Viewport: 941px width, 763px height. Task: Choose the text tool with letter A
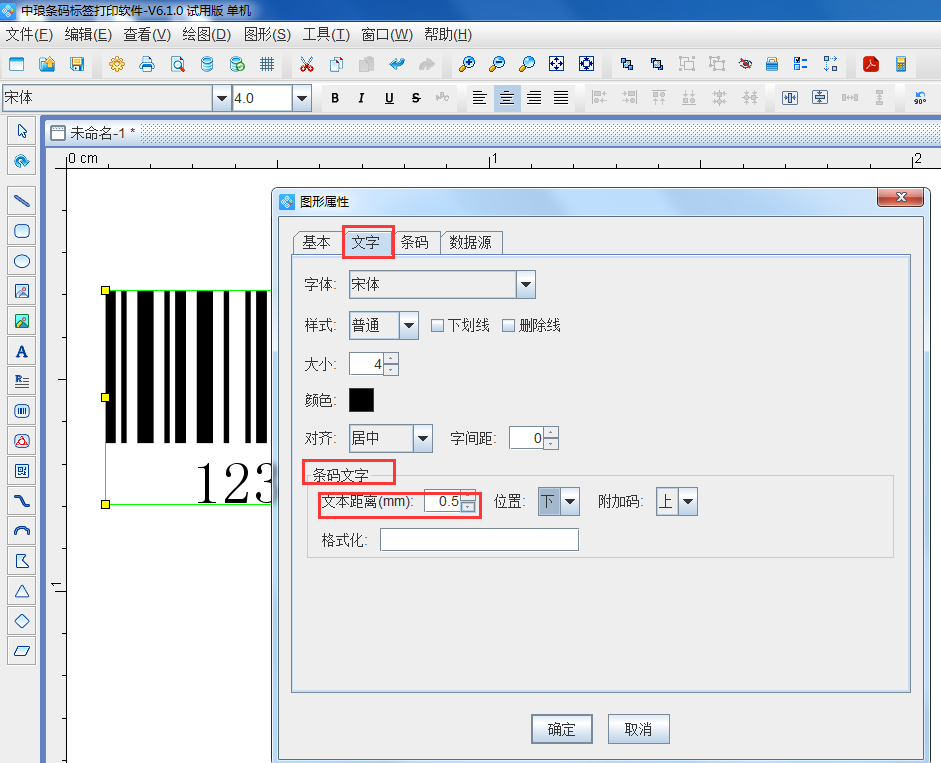coord(21,351)
